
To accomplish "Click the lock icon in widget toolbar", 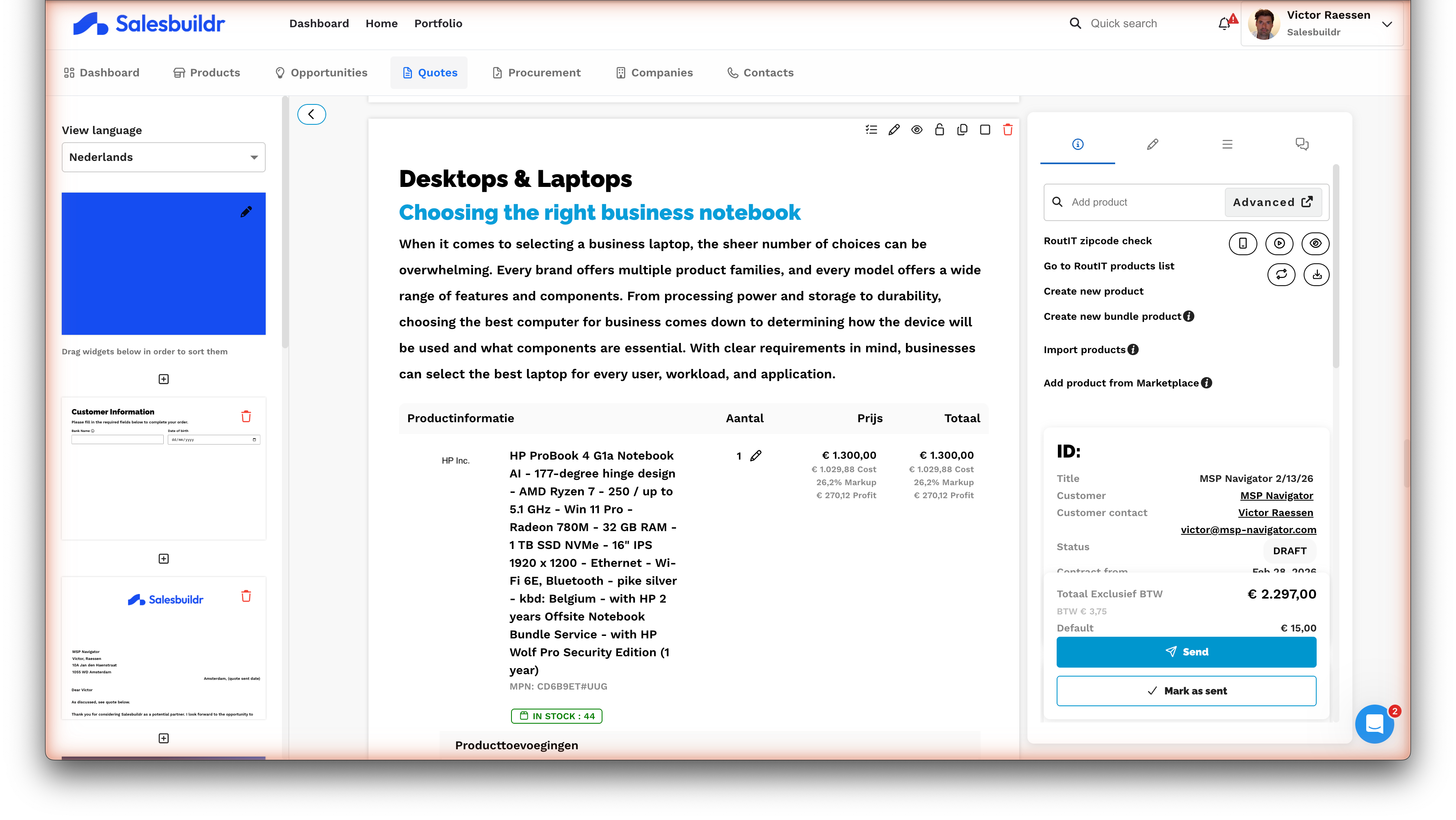I will tap(939, 130).
